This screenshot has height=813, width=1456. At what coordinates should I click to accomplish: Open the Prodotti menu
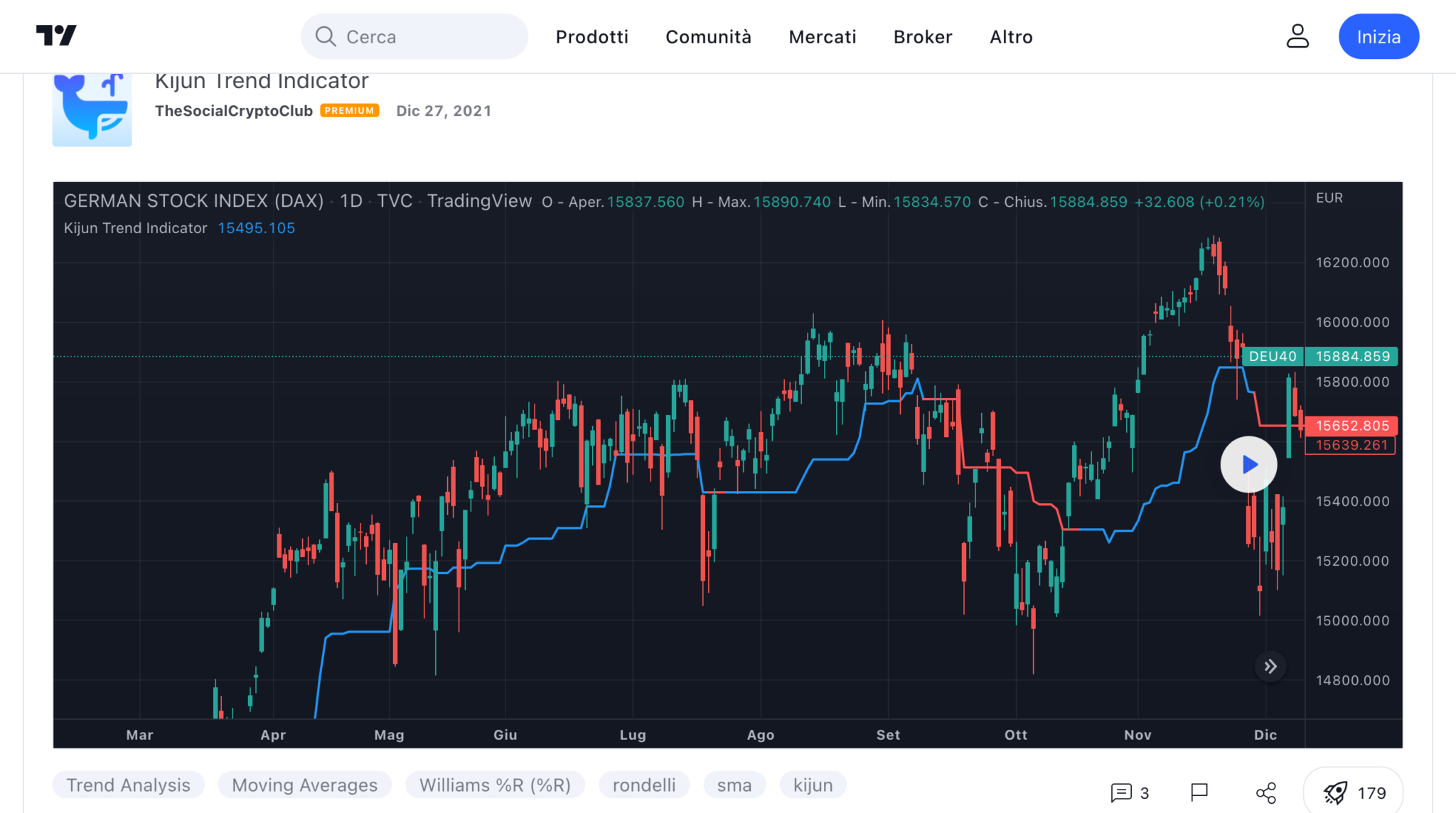coord(591,37)
